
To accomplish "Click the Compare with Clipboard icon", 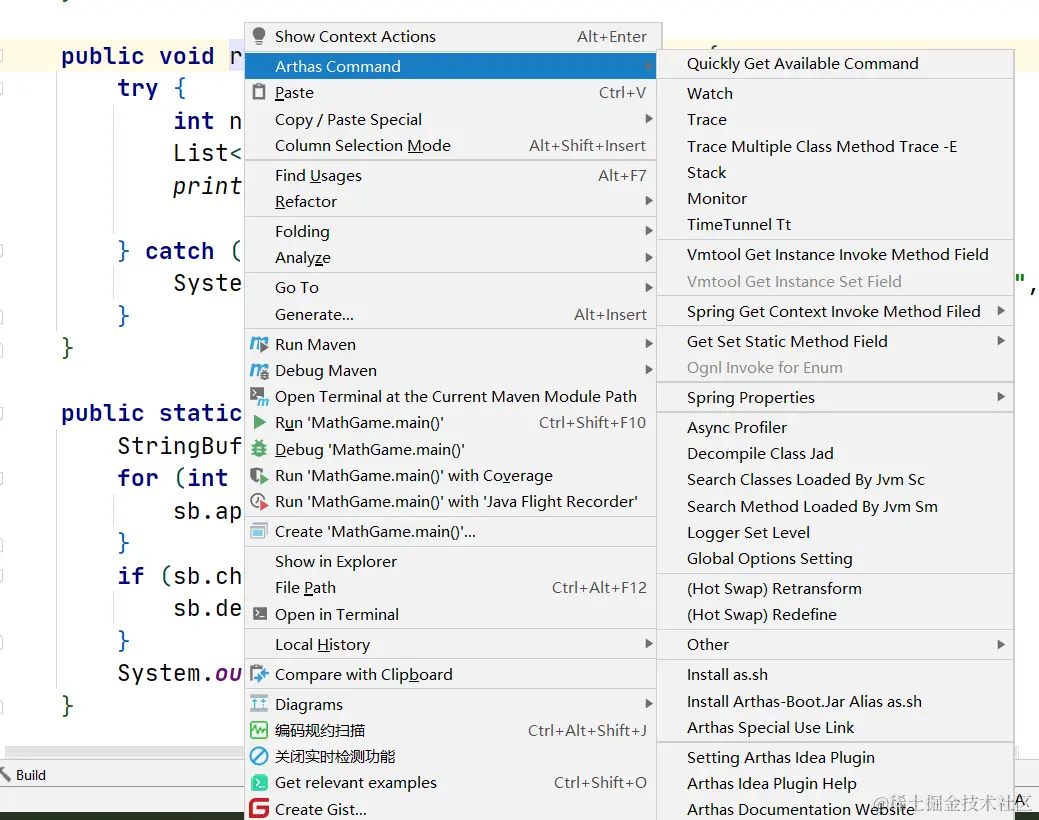I will (x=259, y=674).
